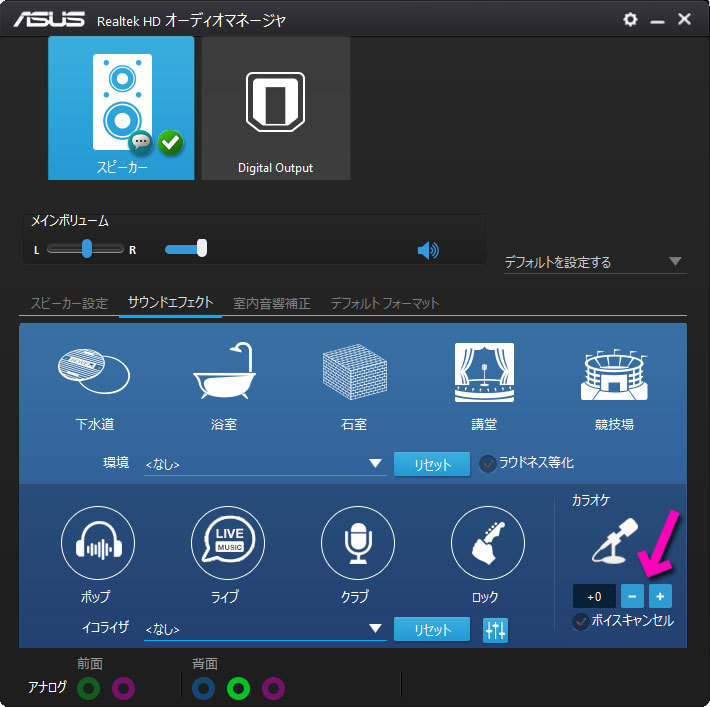Increase karaoke key with plus button

660,596
